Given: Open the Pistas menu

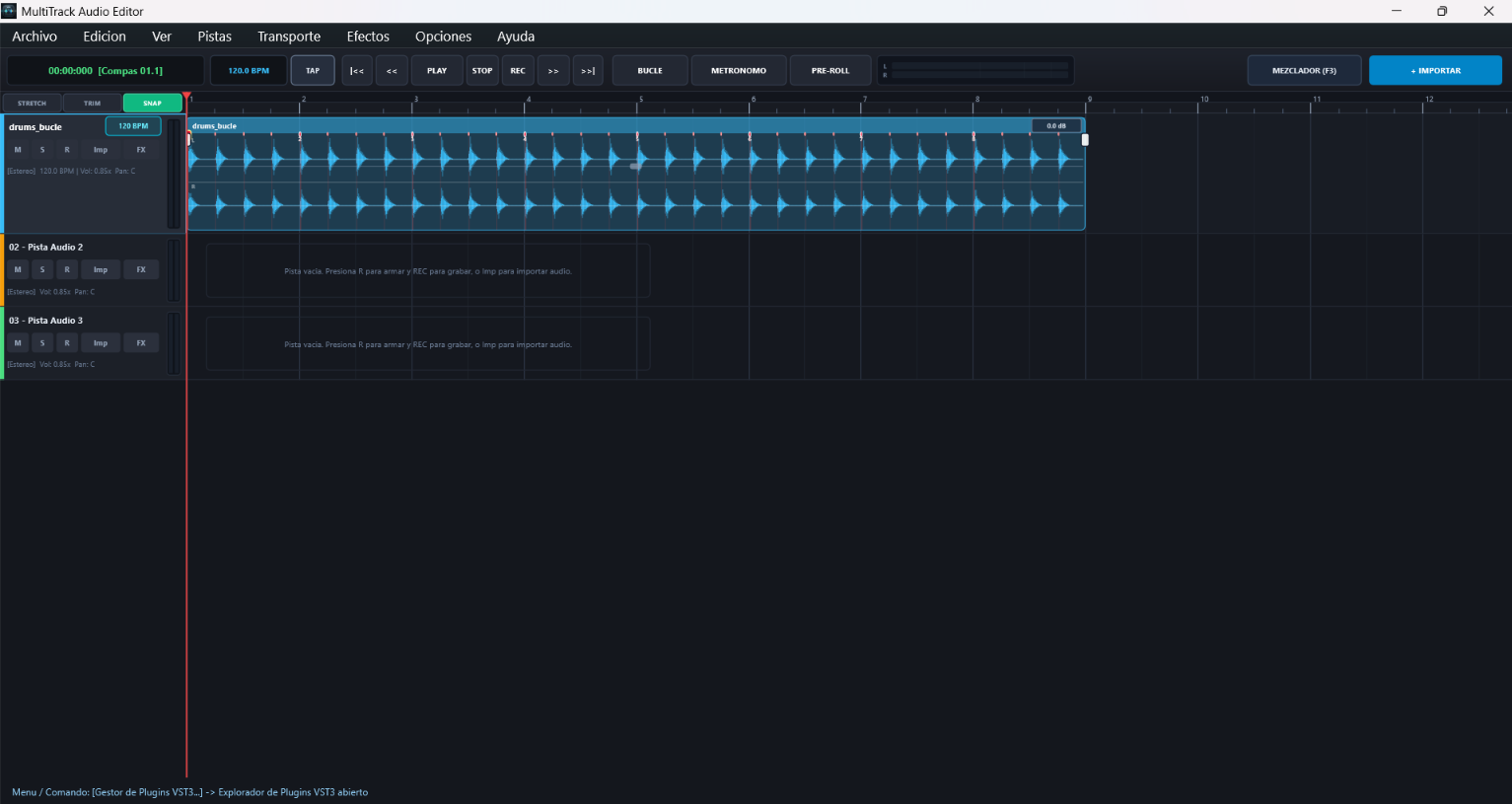Looking at the screenshot, I should [214, 37].
